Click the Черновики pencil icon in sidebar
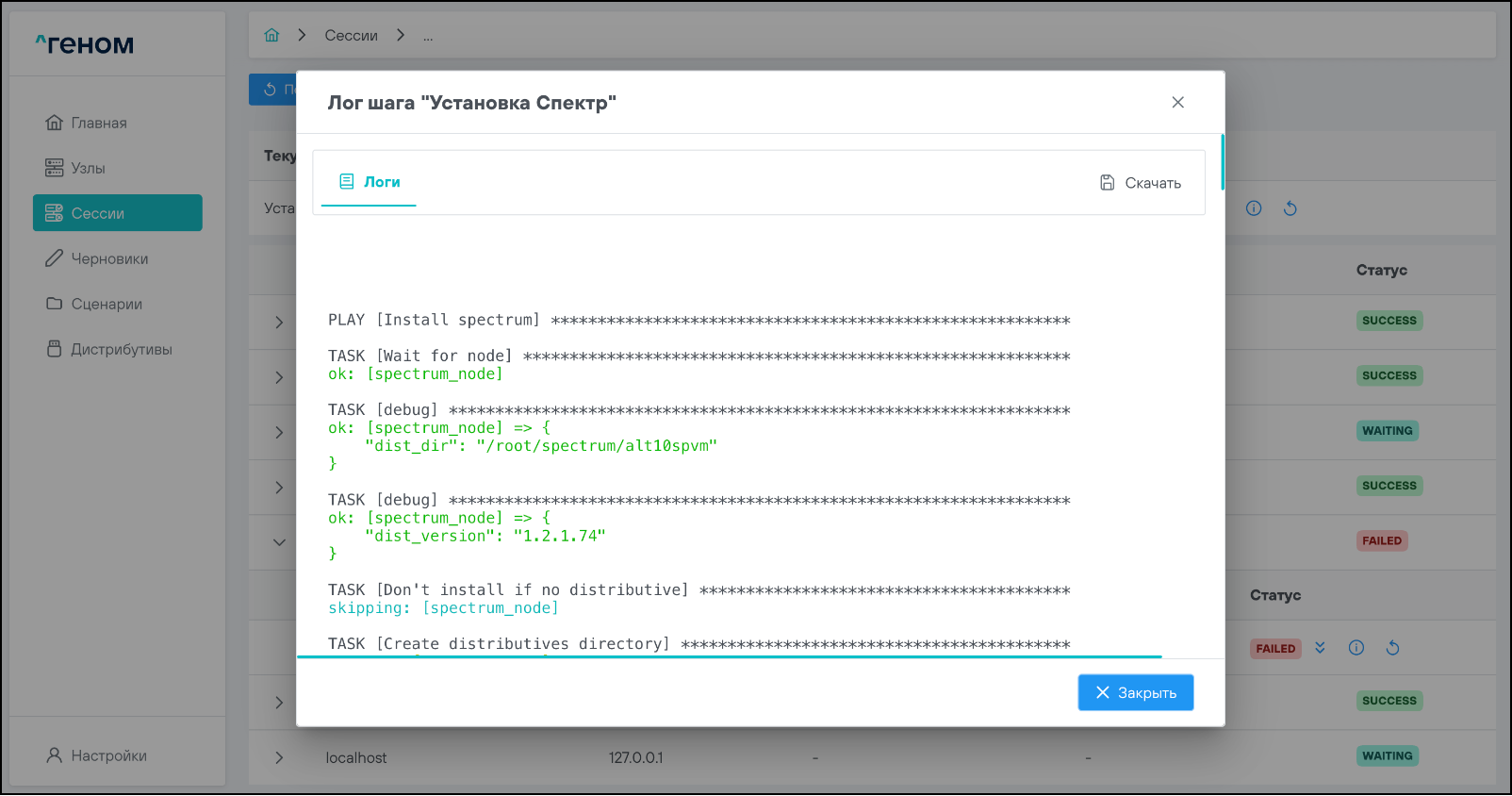 (x=55, y=258)
